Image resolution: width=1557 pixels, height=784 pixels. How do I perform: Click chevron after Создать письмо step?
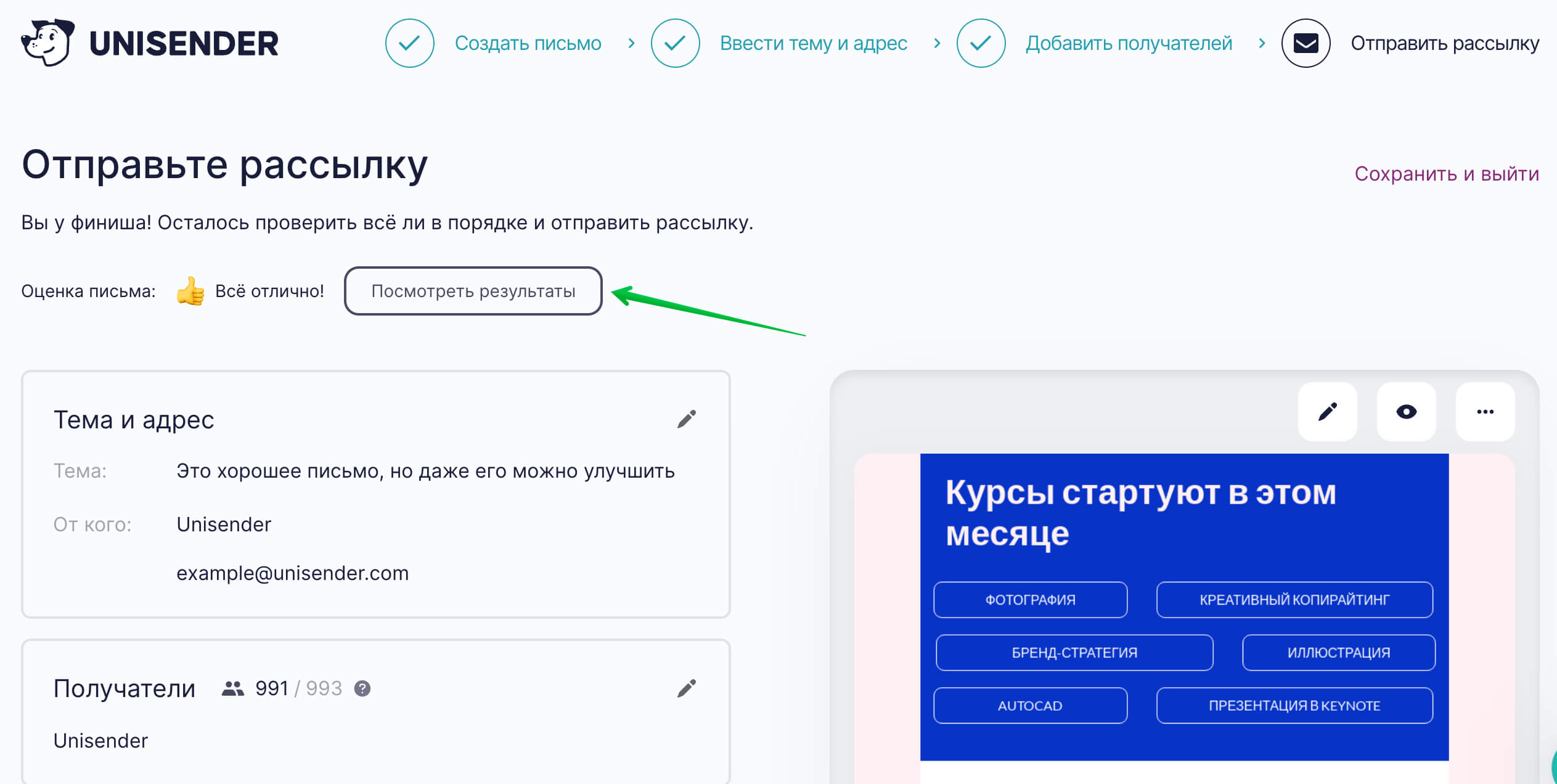click(631, 43)
